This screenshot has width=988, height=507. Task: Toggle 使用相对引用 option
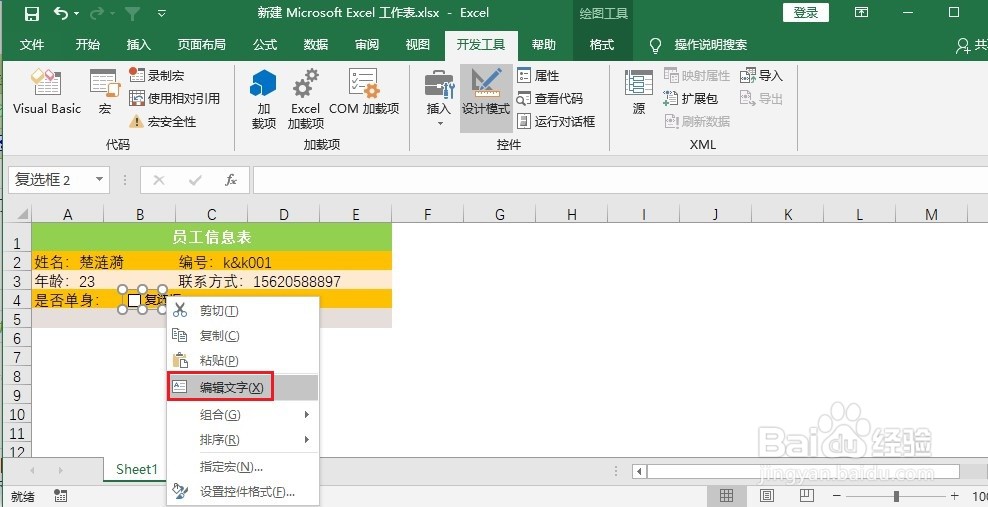point(175,98)
